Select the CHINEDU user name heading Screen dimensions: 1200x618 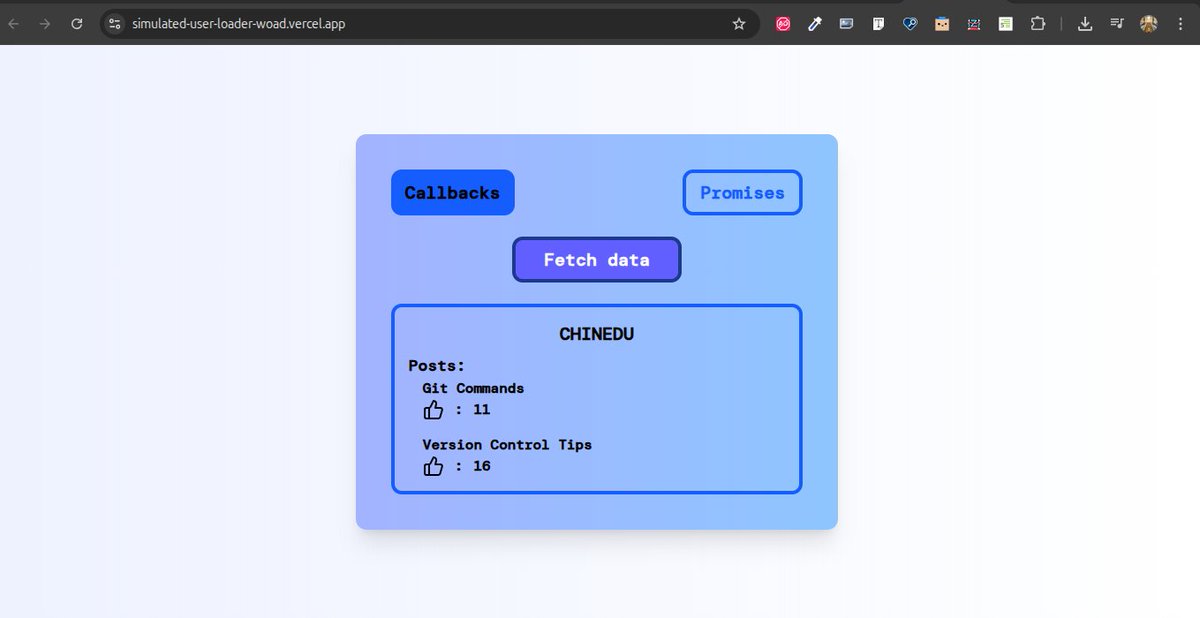(x=597, y=334)
